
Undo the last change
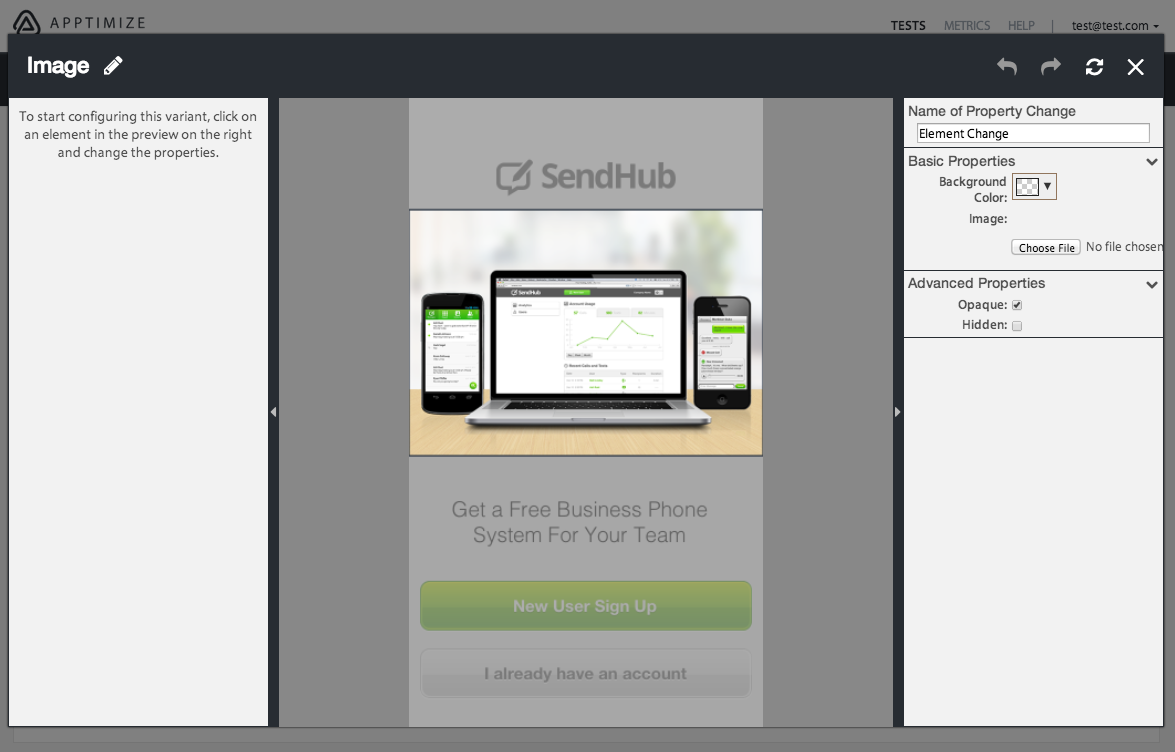[1007, 67]
